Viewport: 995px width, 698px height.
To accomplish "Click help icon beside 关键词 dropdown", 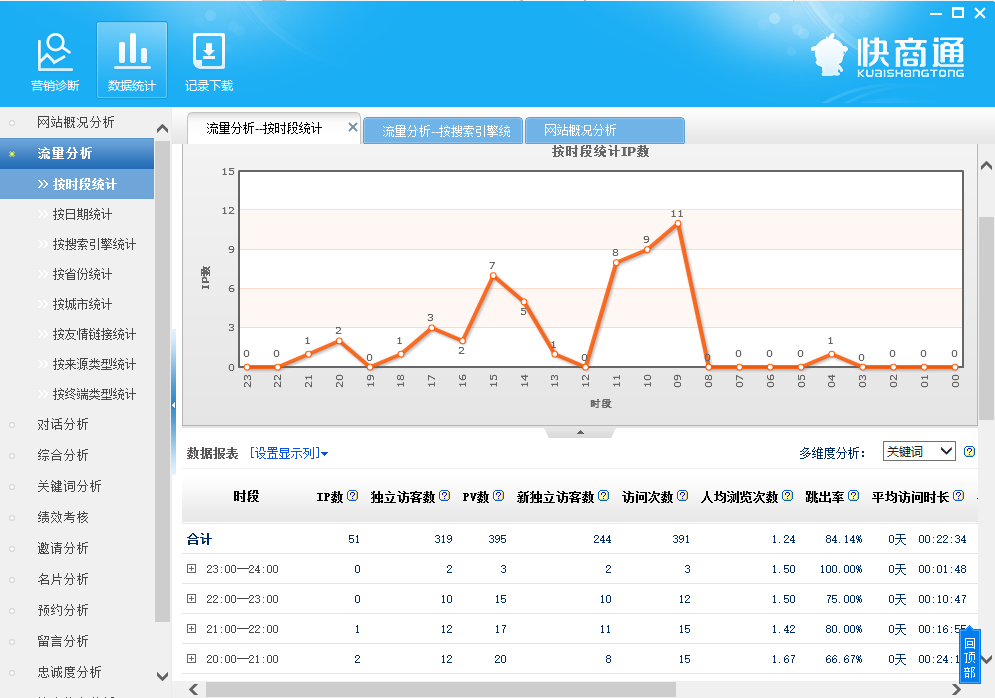I will tap(969, 452).
